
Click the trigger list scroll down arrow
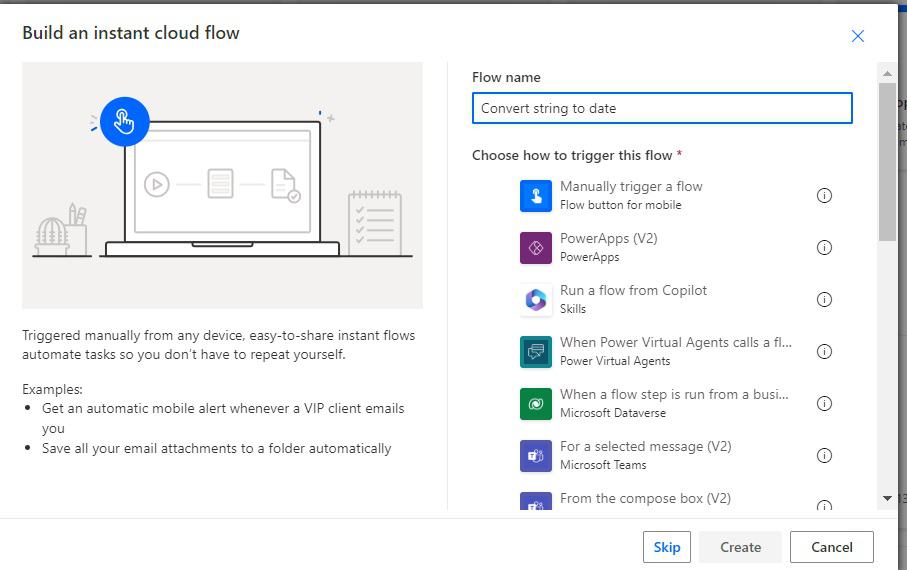887,498
